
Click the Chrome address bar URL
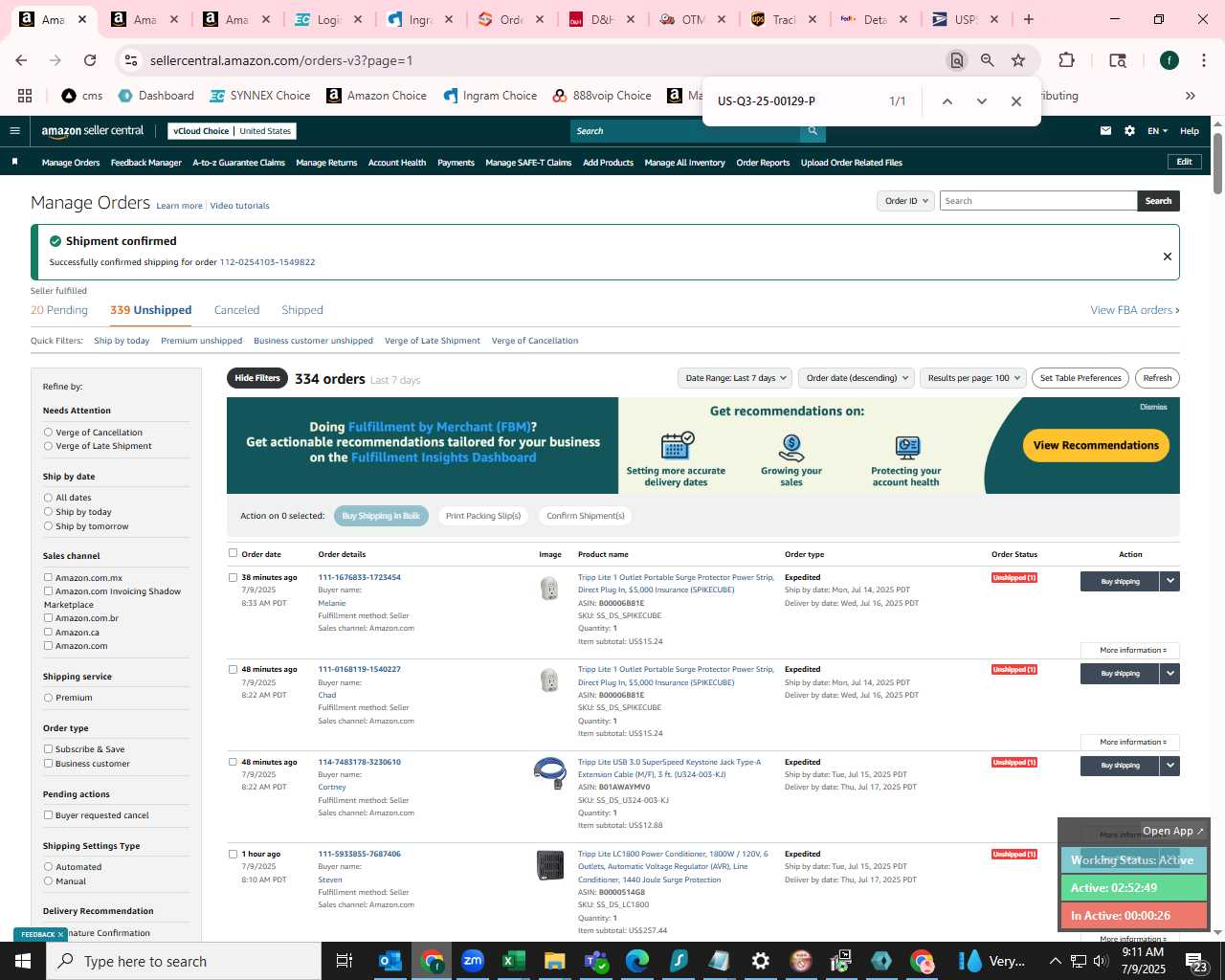[281, 60]
